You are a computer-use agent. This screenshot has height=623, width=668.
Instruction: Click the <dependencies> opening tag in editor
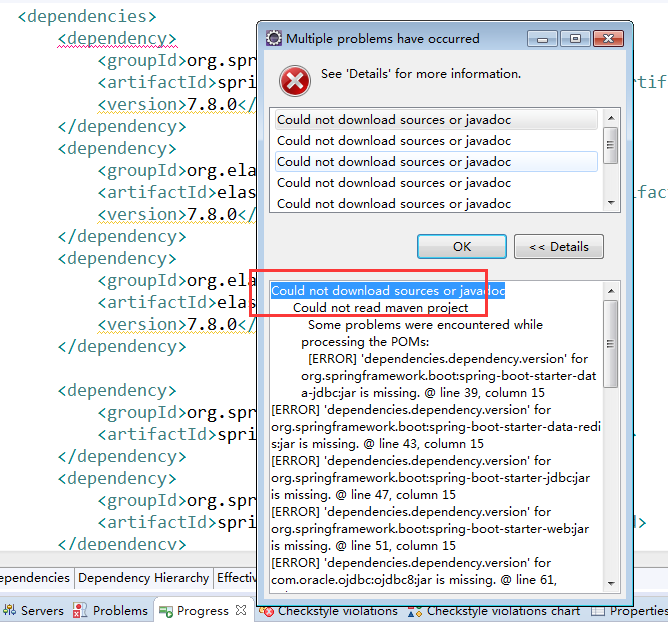point(87,16)
